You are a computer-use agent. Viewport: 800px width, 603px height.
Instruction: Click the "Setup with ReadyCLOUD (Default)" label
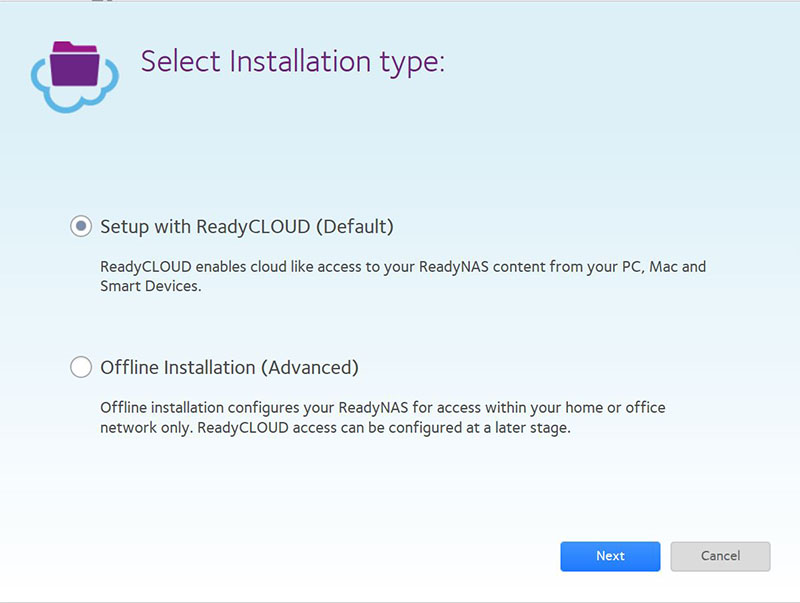tap(247, 227)
